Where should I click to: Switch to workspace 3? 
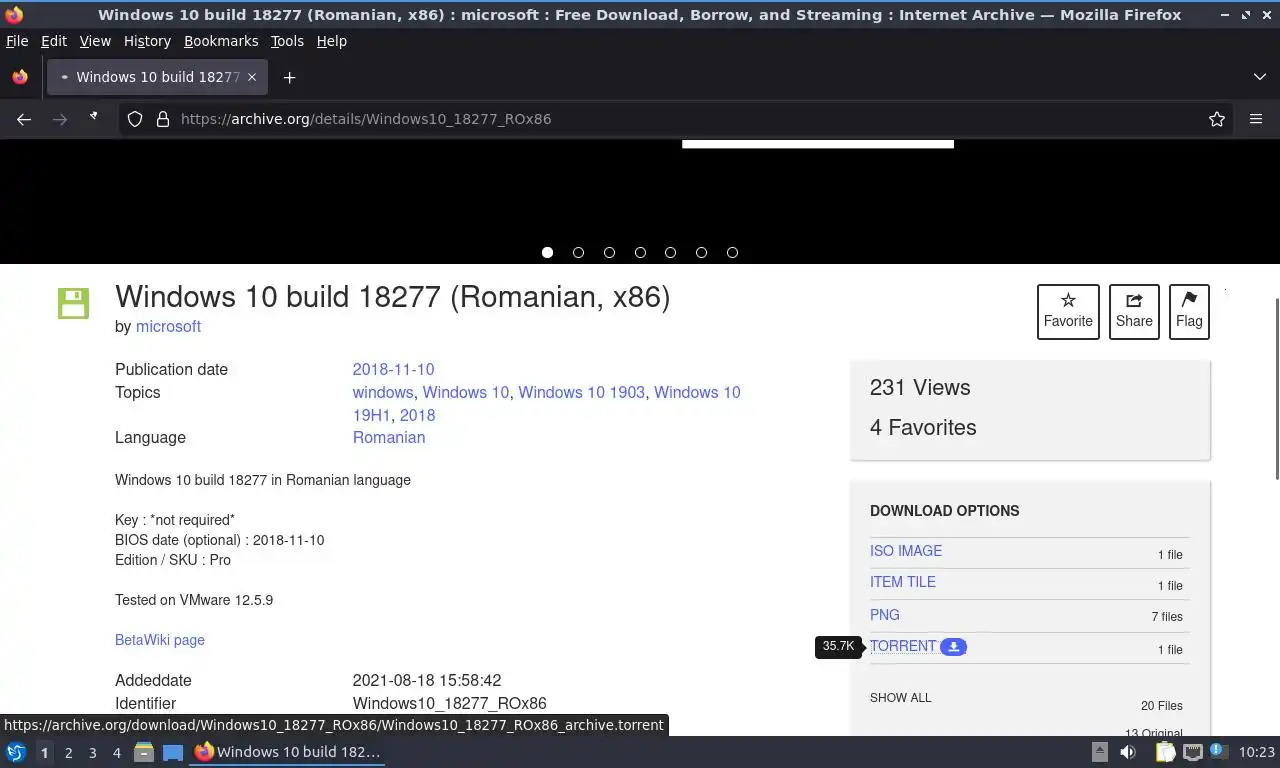click(92, 752)
